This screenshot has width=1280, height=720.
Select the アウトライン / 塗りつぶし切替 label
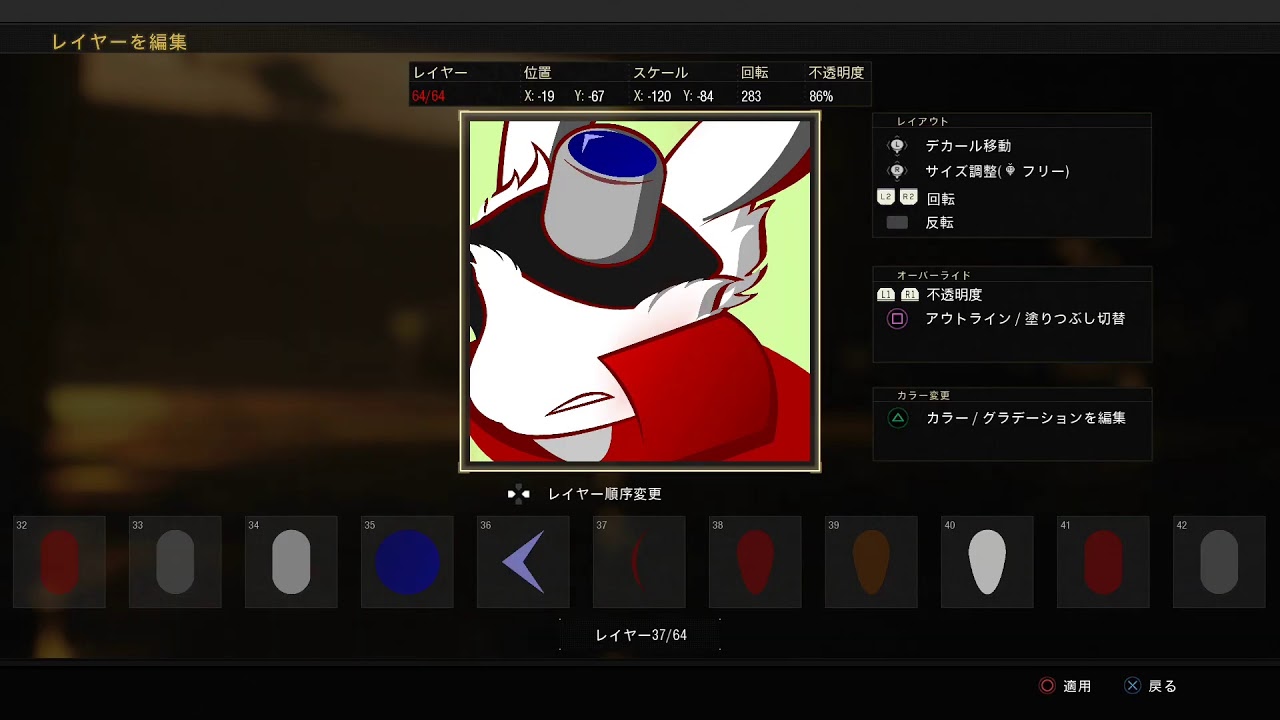point(1025,319)
